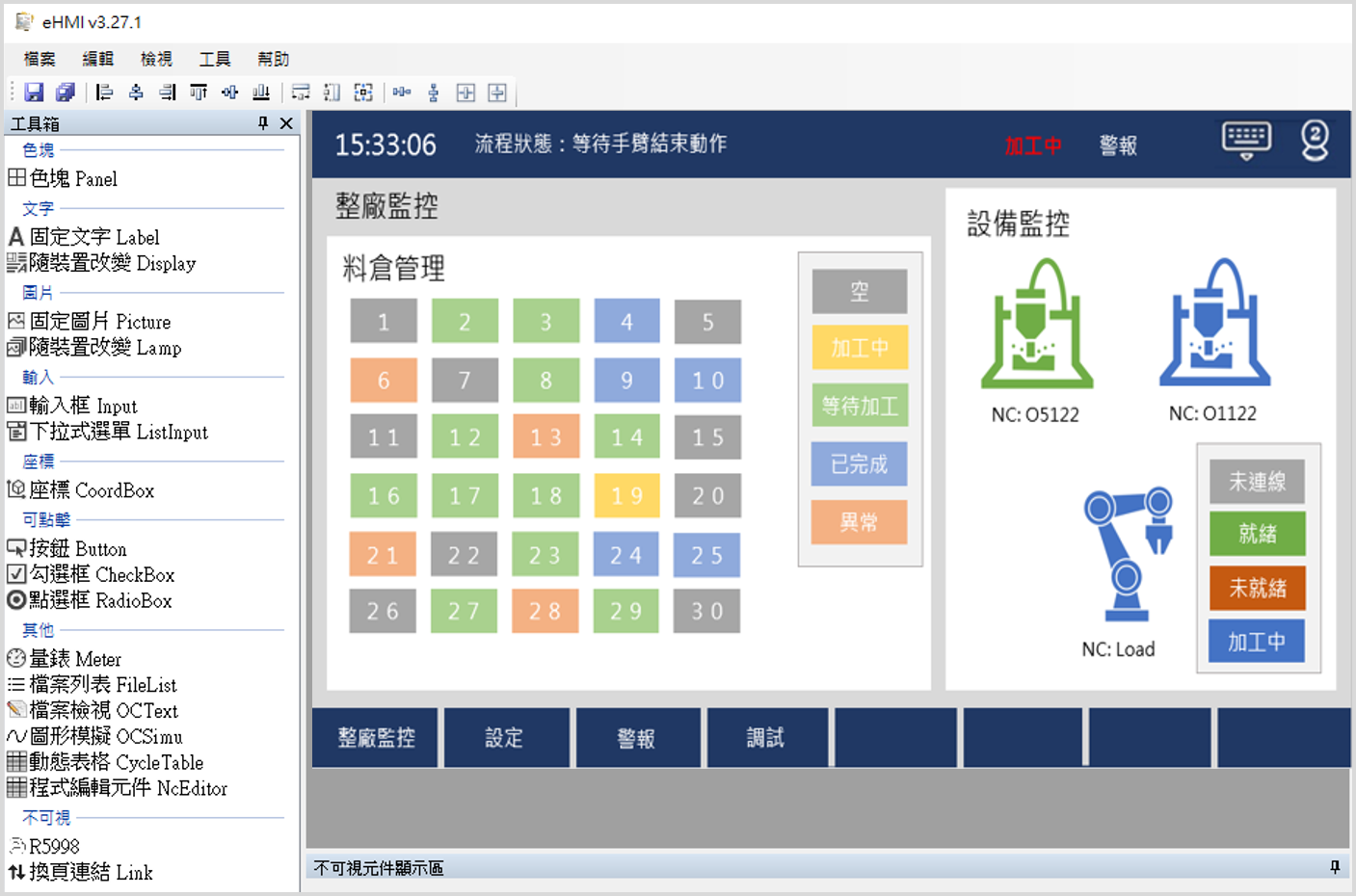This screenshot has height=896, width=1356.
Task: Click the user profile icon in header
Action: click(1315, 141)
